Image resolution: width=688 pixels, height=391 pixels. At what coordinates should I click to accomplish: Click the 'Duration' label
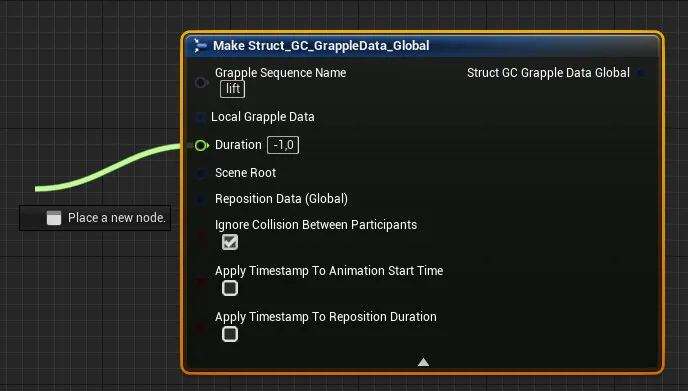tap(238, 145)
